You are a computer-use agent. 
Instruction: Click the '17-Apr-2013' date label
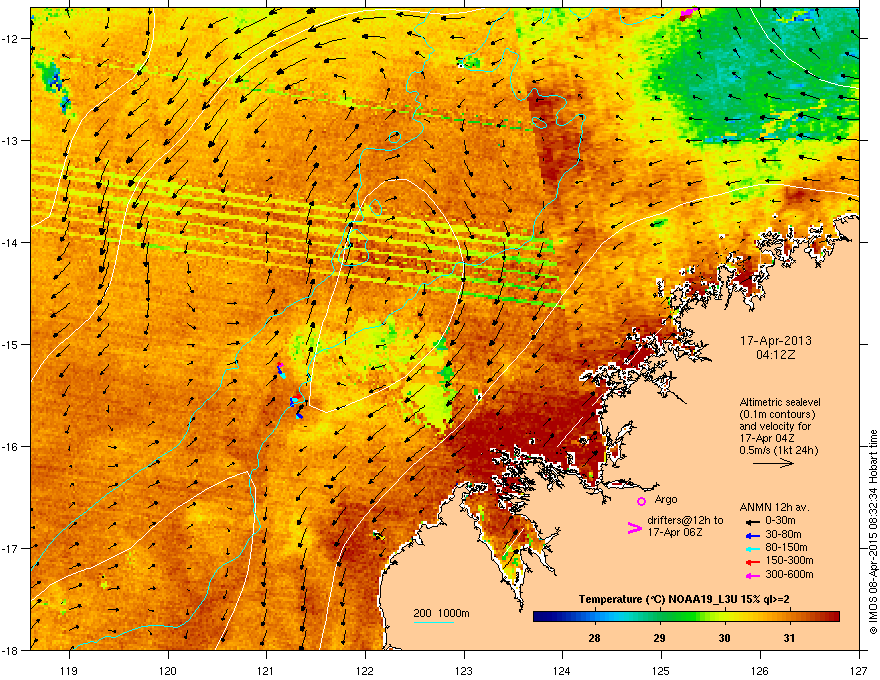(776, 341)
